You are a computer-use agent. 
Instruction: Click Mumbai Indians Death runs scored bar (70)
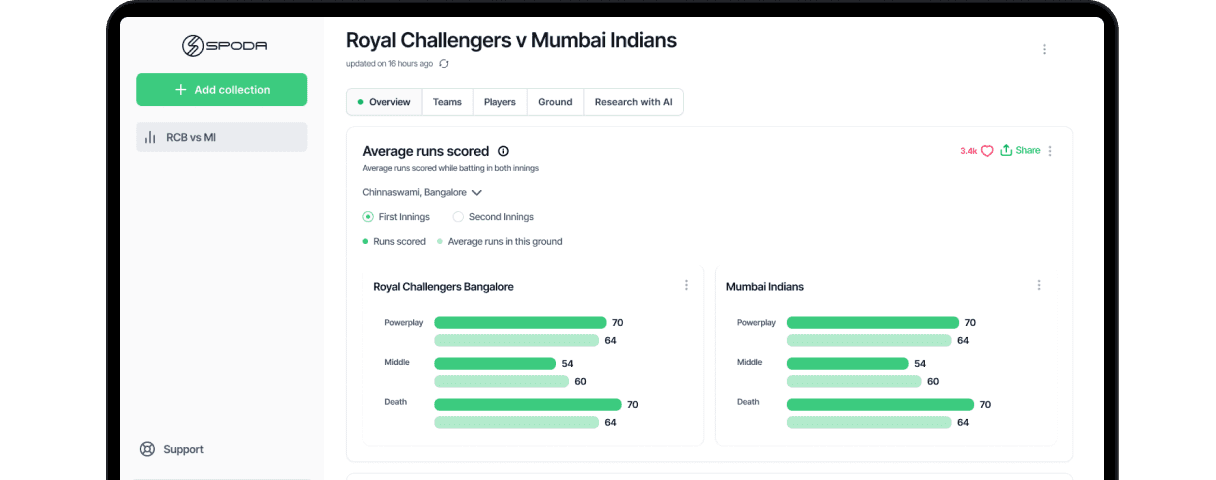click(x=880, y=405)
